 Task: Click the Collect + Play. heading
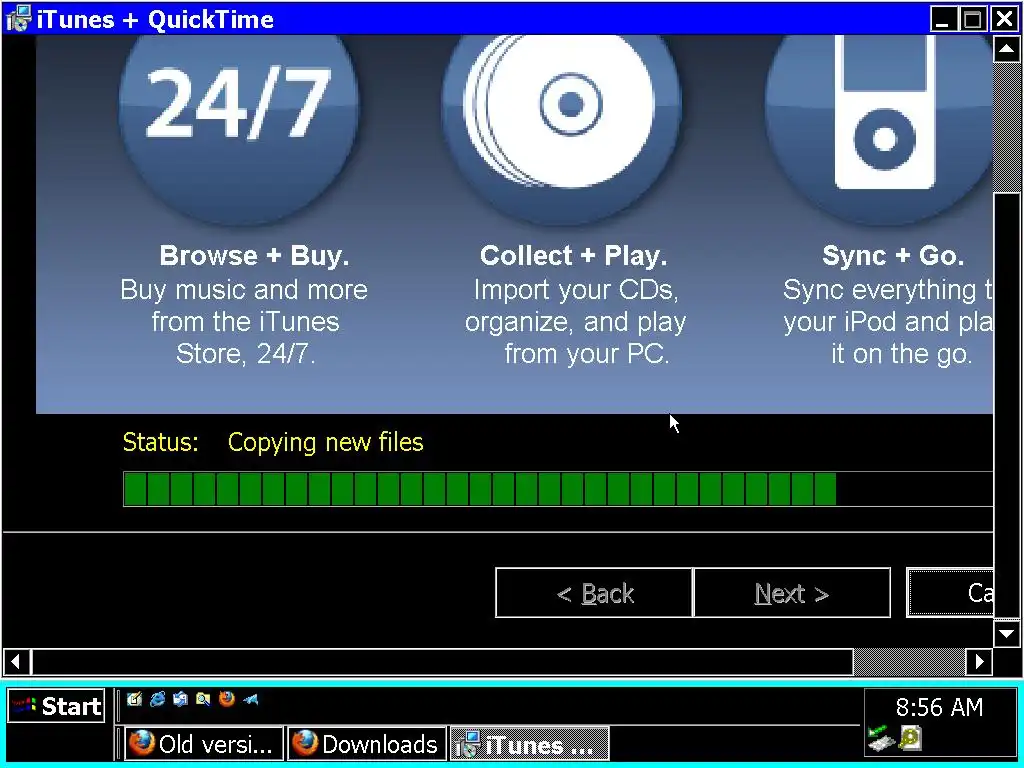coord(573,255)
